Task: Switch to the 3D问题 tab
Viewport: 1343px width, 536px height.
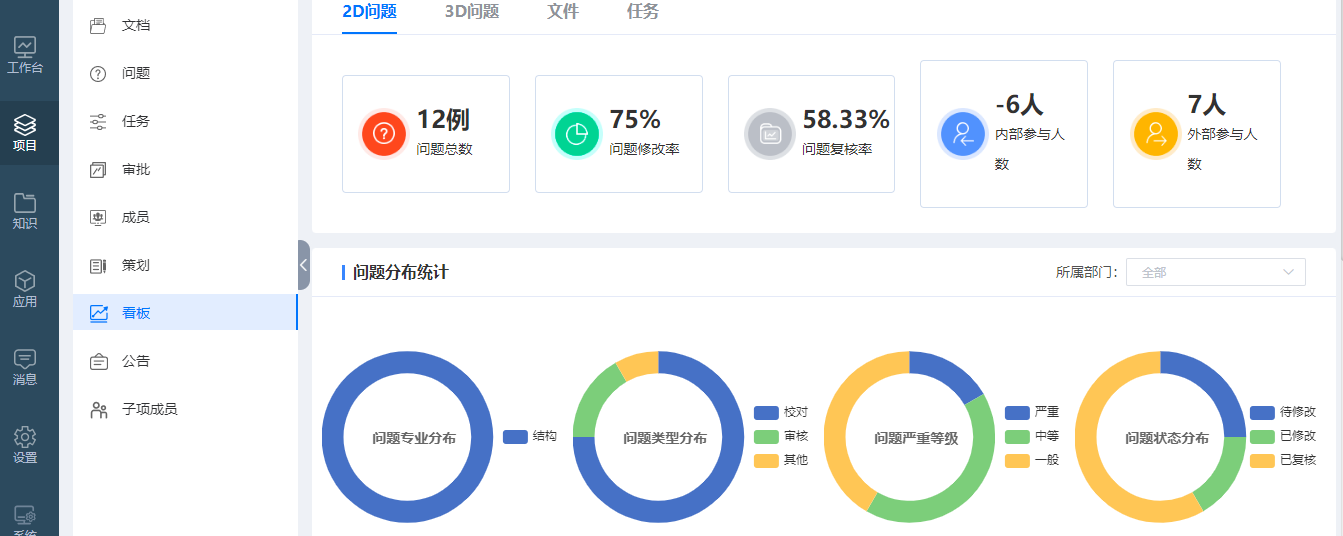Action: point(472,12)
